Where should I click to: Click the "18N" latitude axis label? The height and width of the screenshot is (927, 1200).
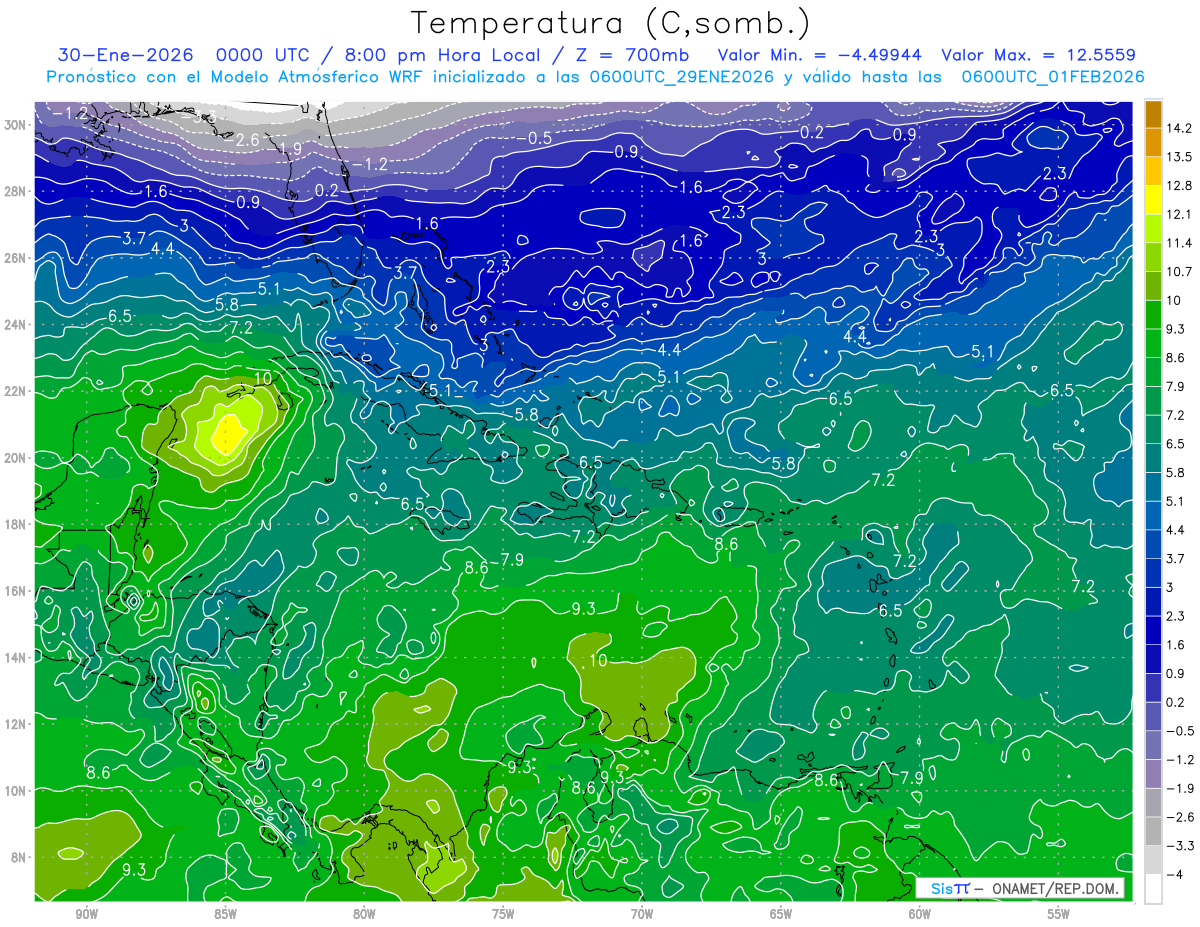point(15,524)
